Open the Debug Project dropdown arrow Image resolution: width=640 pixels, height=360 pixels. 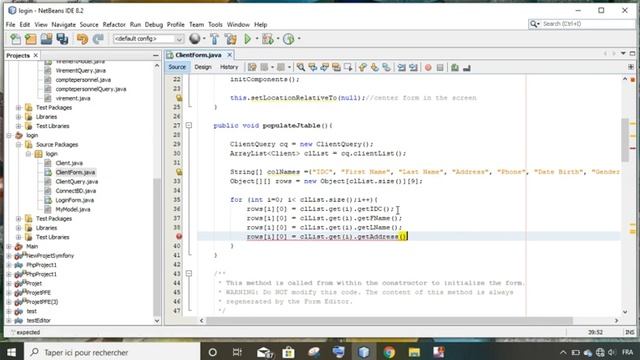click(278, 39)
